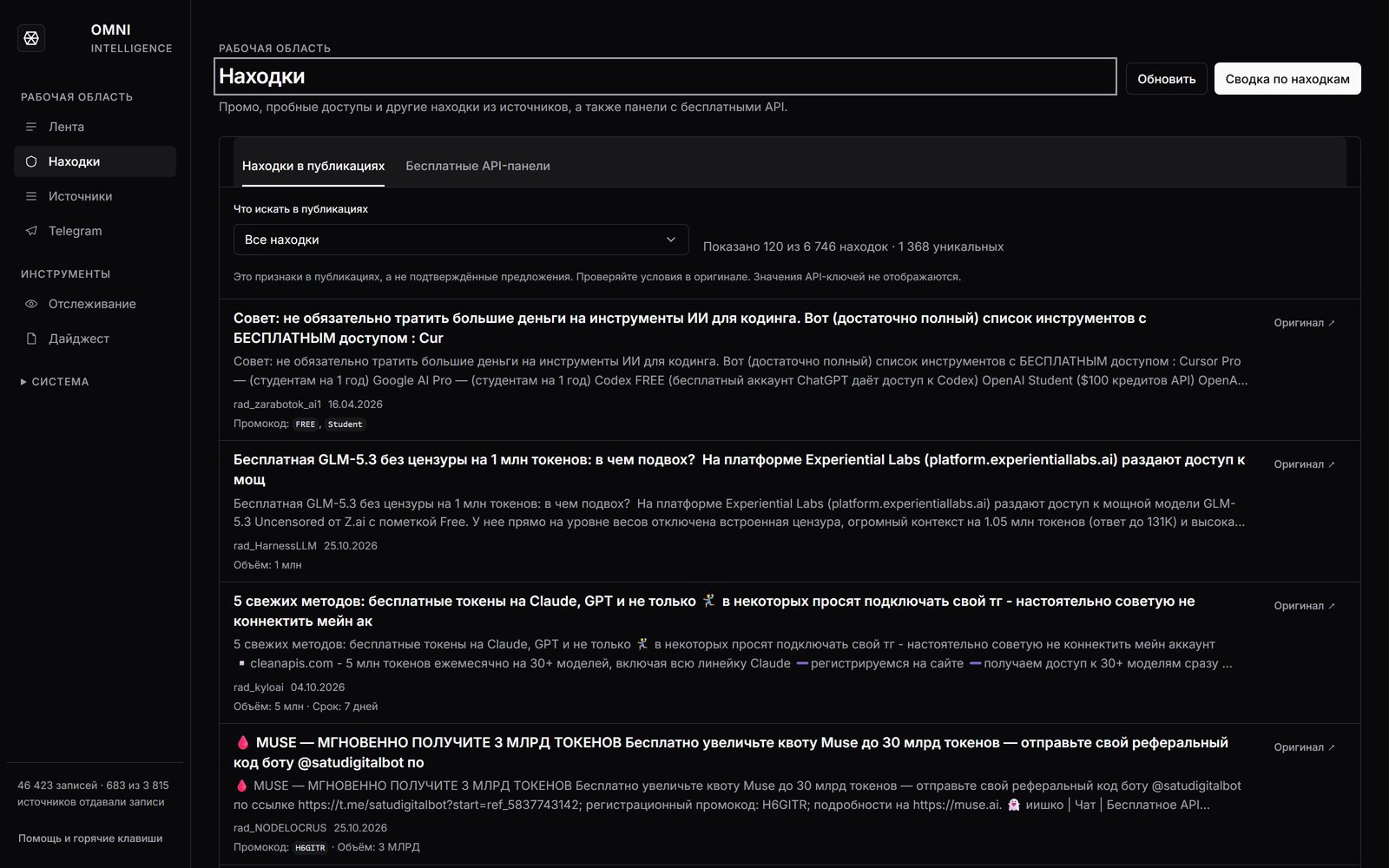Open Оригинал link for 5 свежих методов
Viewport: 1389px width, 868px height.
[1304, 606]
